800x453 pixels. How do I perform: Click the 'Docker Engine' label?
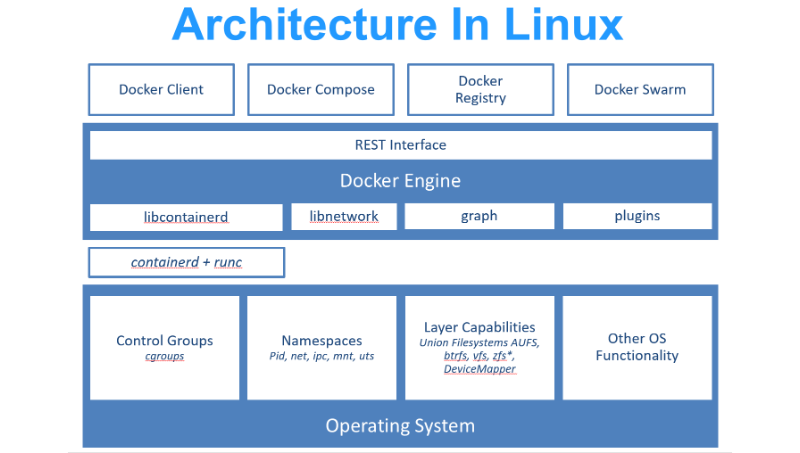tap(401, 181)
